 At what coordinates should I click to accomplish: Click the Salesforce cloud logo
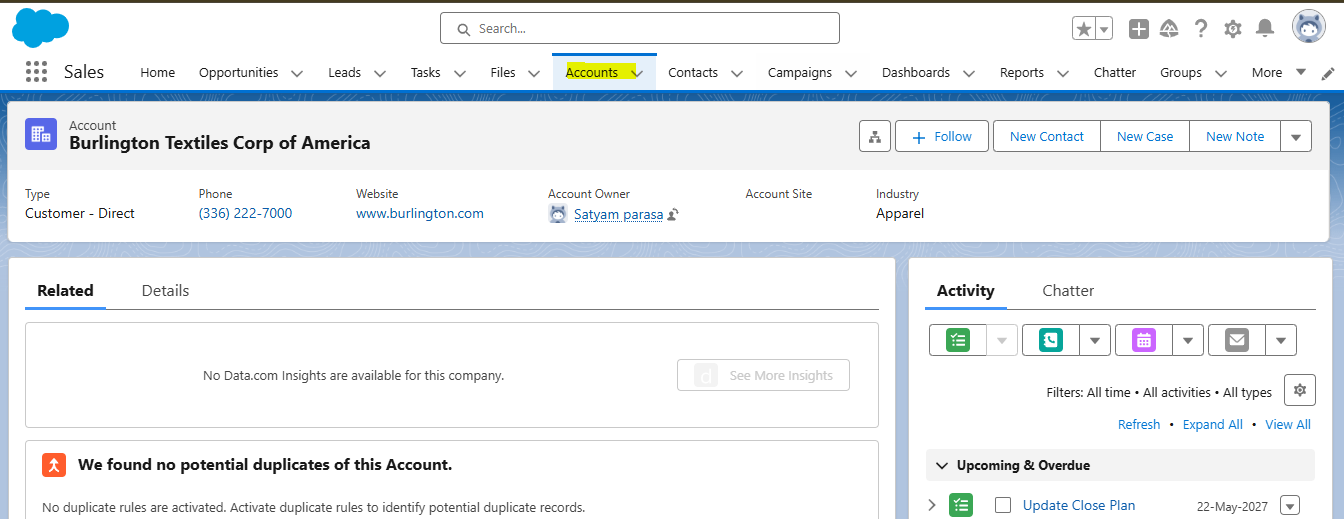[x=41, y=28]
